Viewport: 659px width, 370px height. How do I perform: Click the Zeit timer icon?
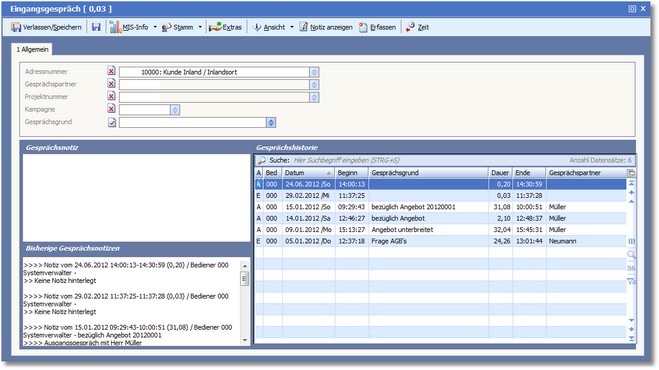click(x=410, y=27)
